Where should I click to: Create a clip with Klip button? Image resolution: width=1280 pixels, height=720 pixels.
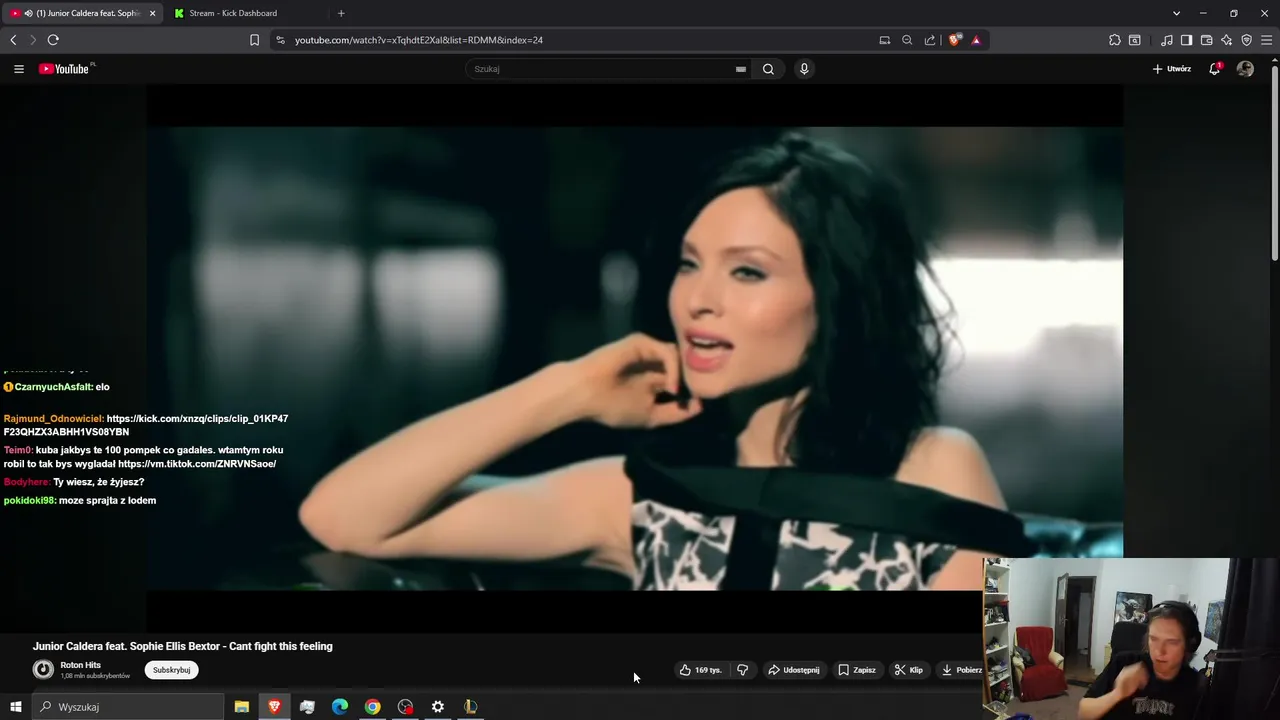click(909, 670)
